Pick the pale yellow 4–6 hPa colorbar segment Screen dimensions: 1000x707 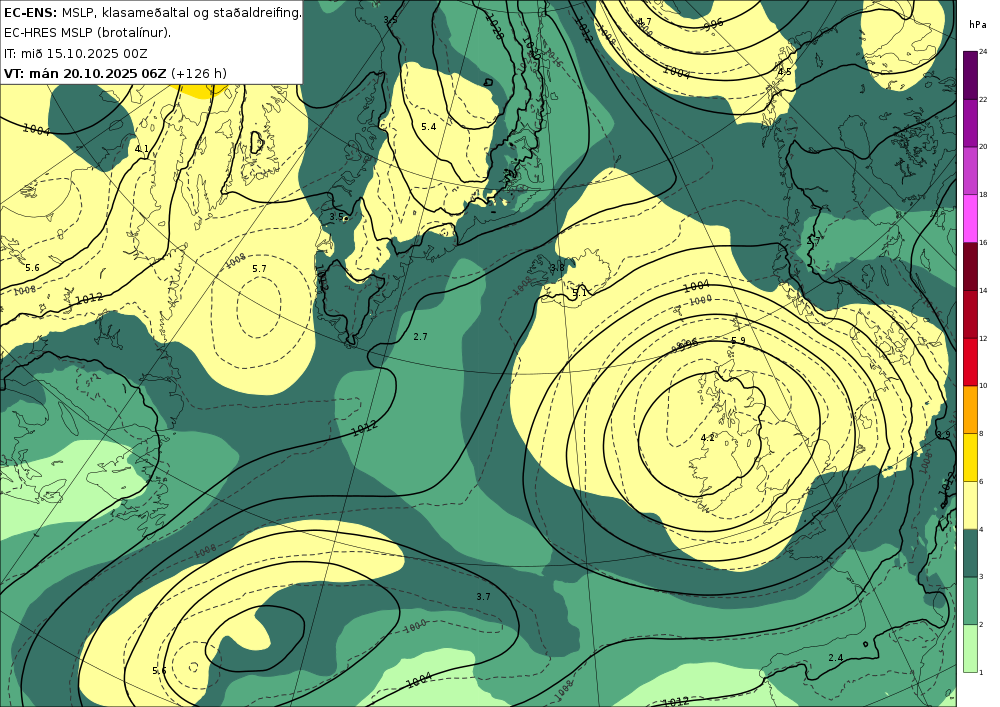[970, 505]
